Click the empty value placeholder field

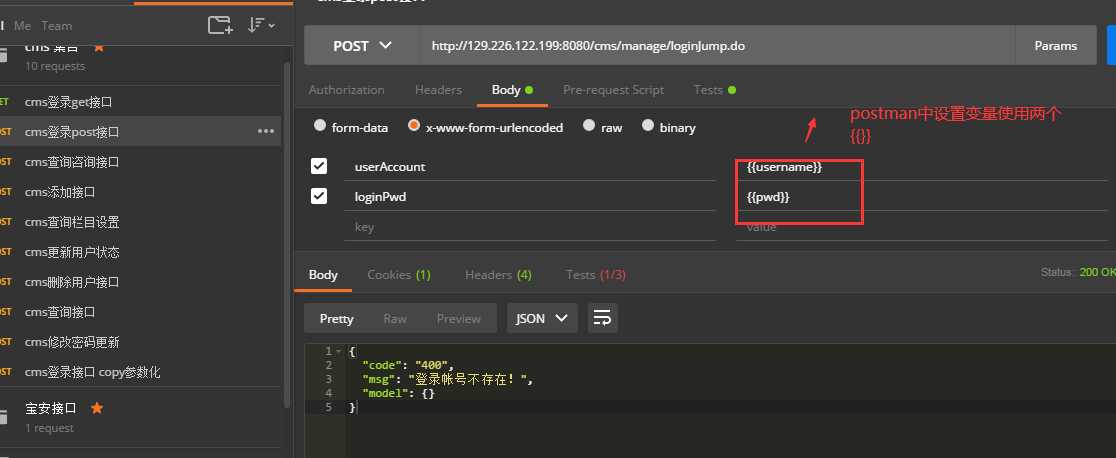tap(922, 227)
